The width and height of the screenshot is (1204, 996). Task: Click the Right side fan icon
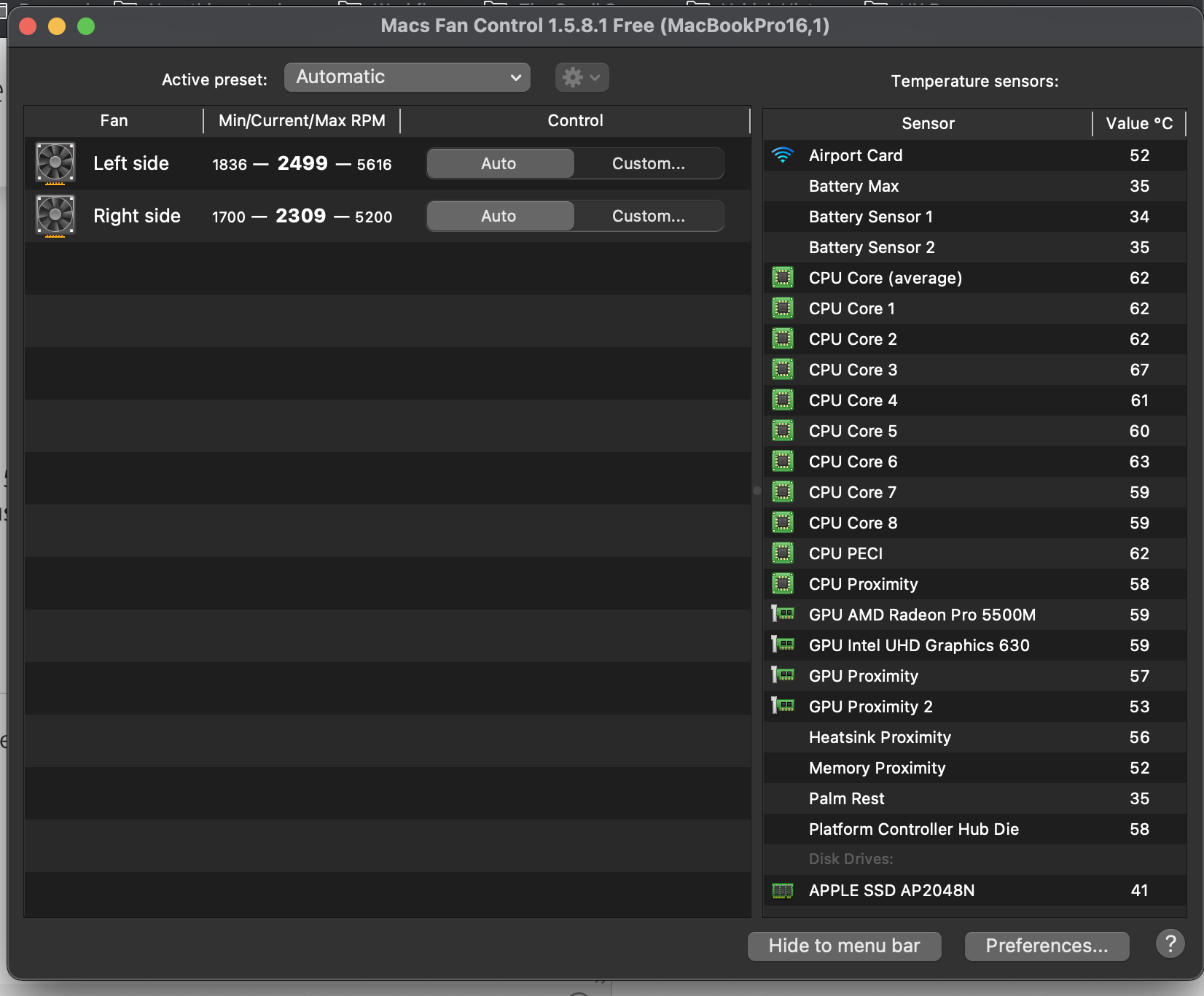pos(55,216)
